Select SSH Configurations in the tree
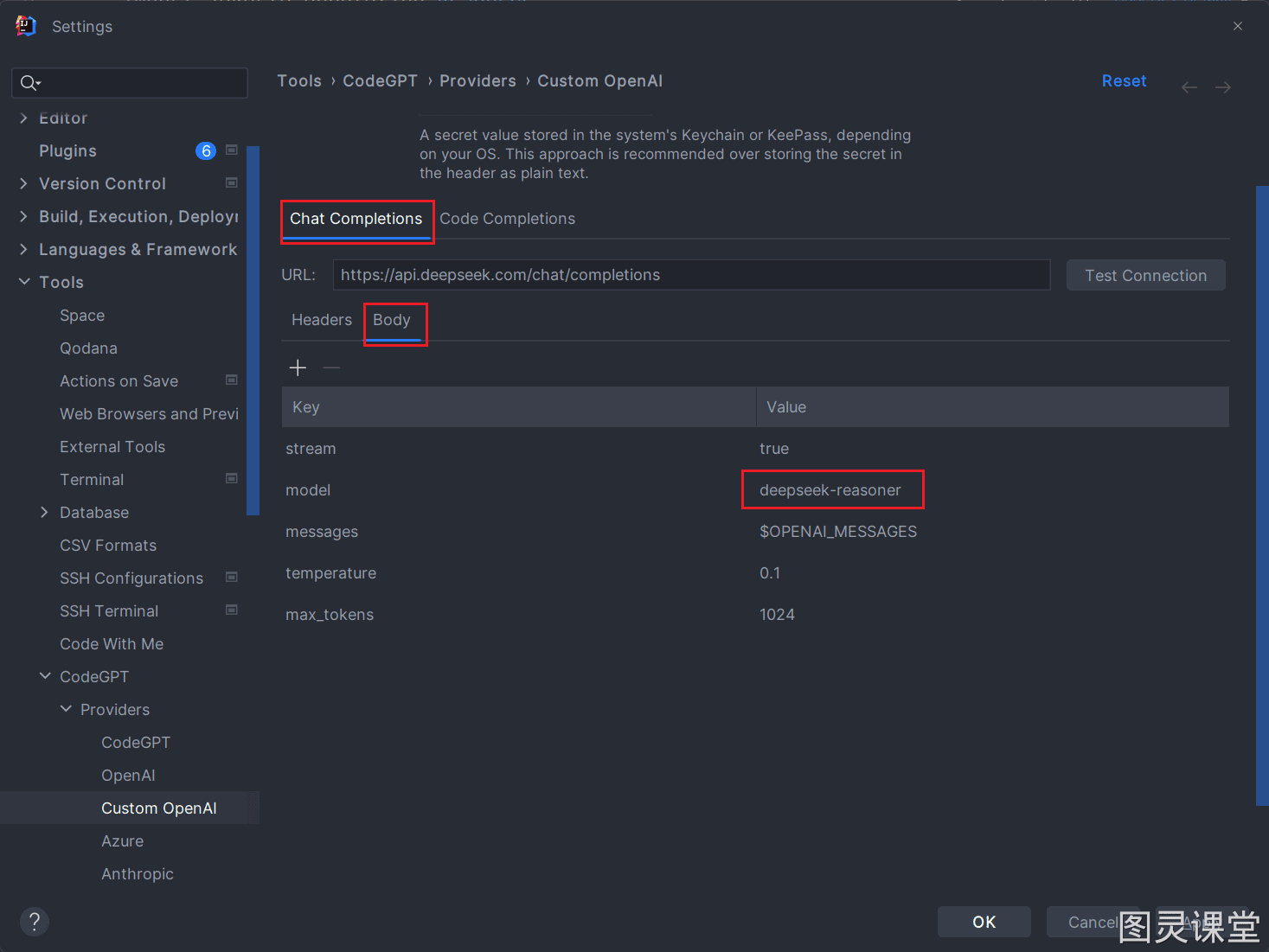The height and width of the screenshot is (952, 1269). 131,578
